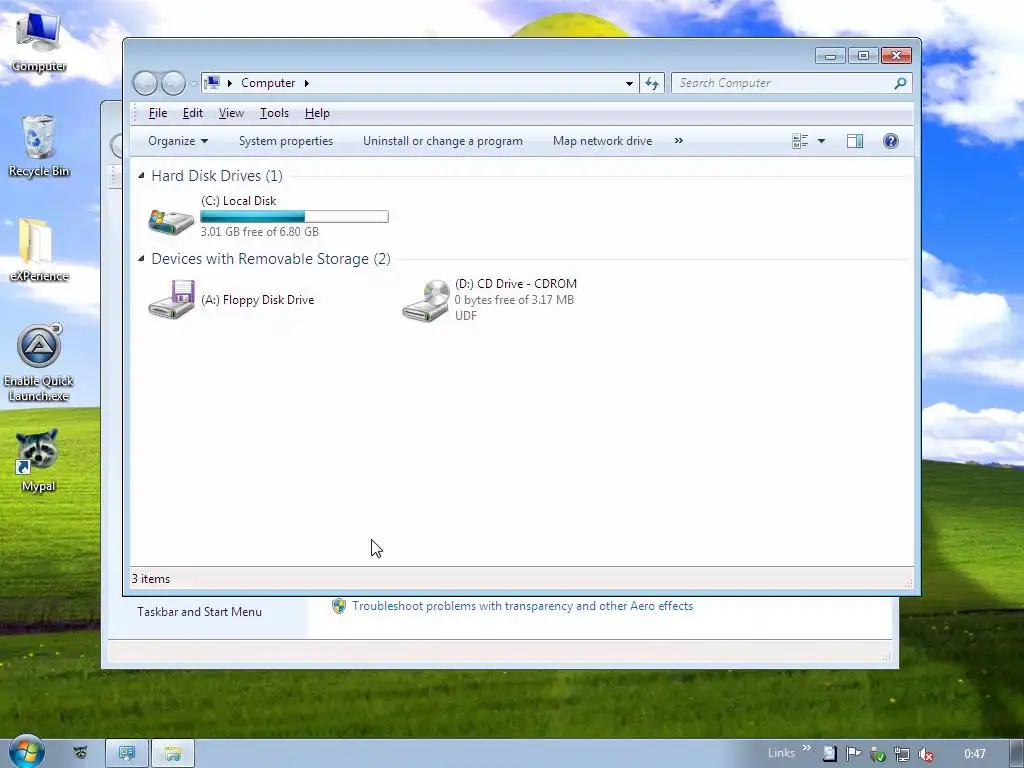Click '(D:) CD Drive - CDROM' label
This screenshot has width=1024, height=768.
click(516, 284)
